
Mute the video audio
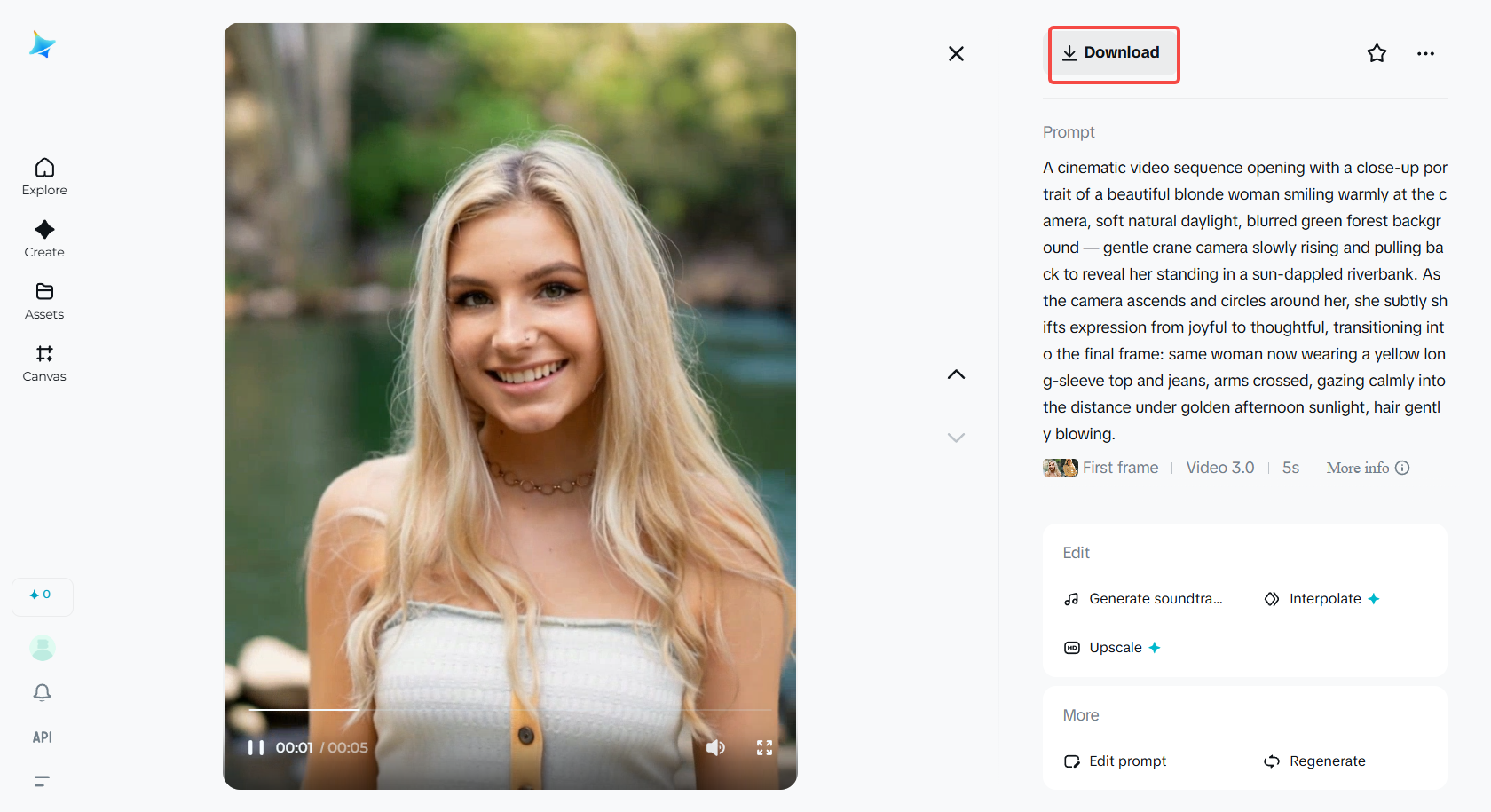[715, 747]
